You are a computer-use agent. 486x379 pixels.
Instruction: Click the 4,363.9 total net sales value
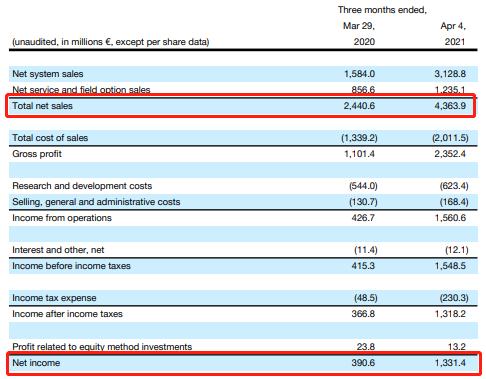pyautogui.click(x=450, y=106)
